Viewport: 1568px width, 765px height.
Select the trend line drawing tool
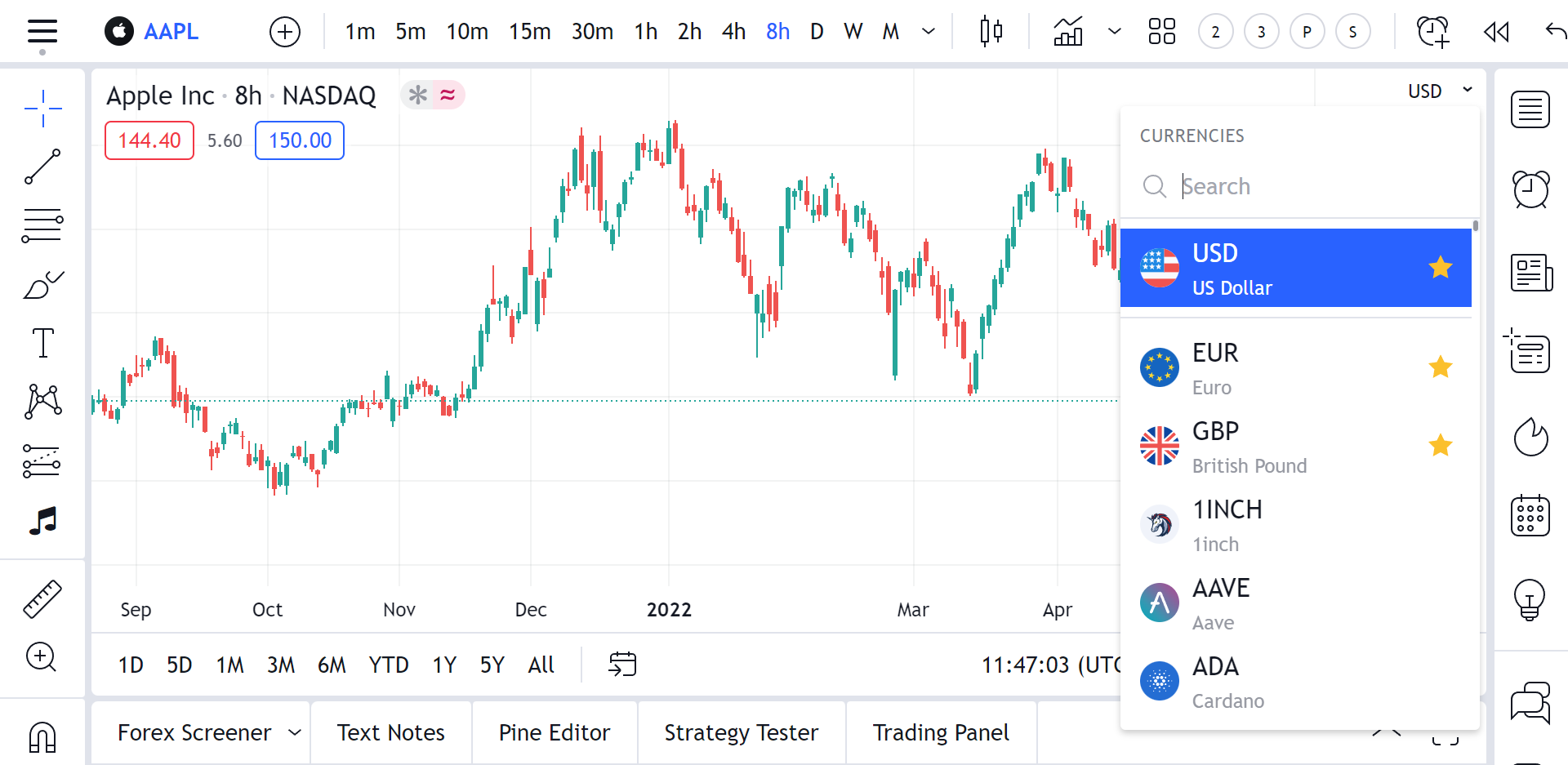(42, 167)
